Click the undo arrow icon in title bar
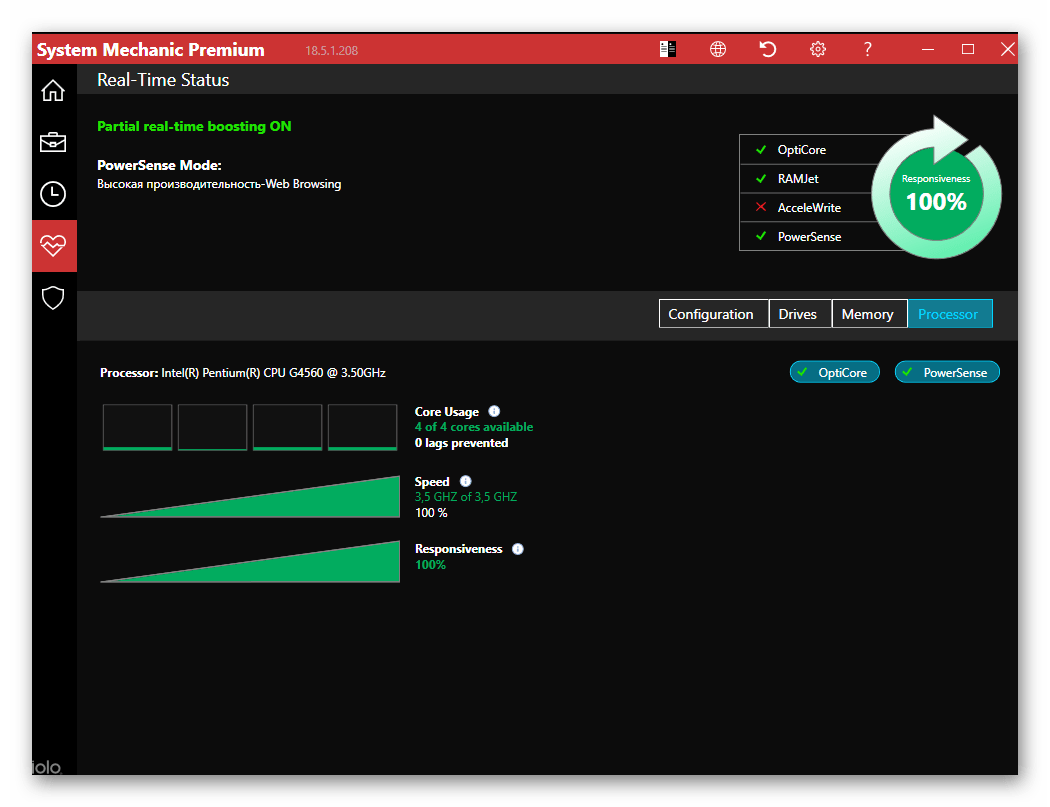 (767, 49)
